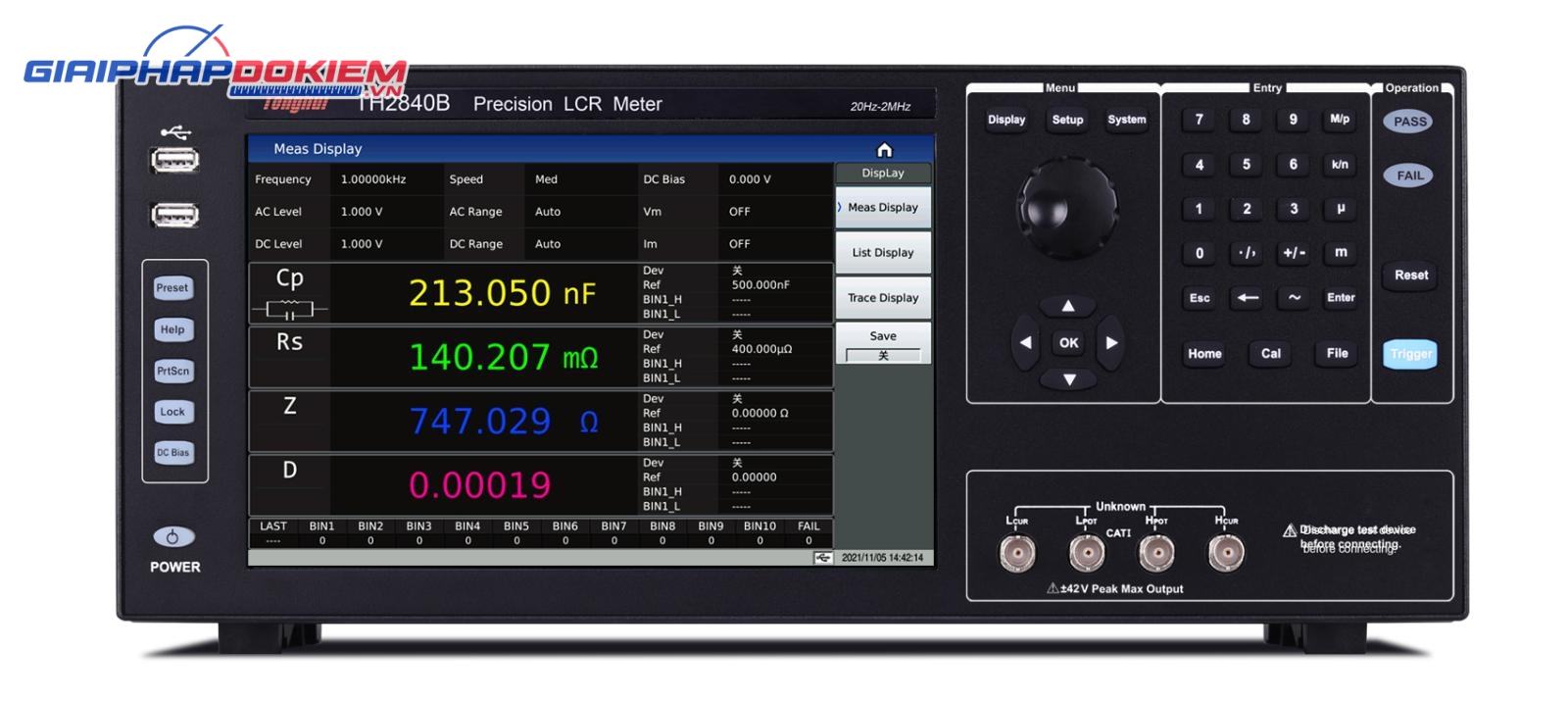Click the PASS indicator
The image size is (1568, 701).
click(1409, 122)
